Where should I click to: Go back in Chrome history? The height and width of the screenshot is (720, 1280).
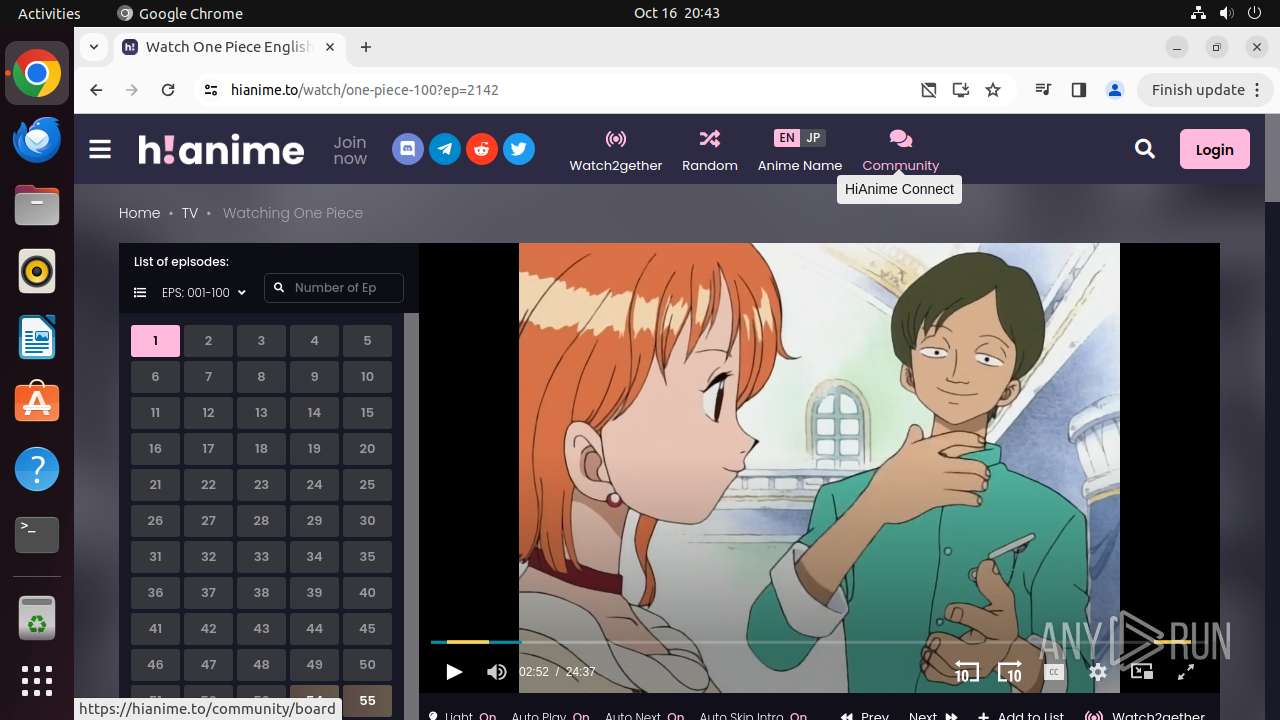pyautogui.click(x=96, y=90)
